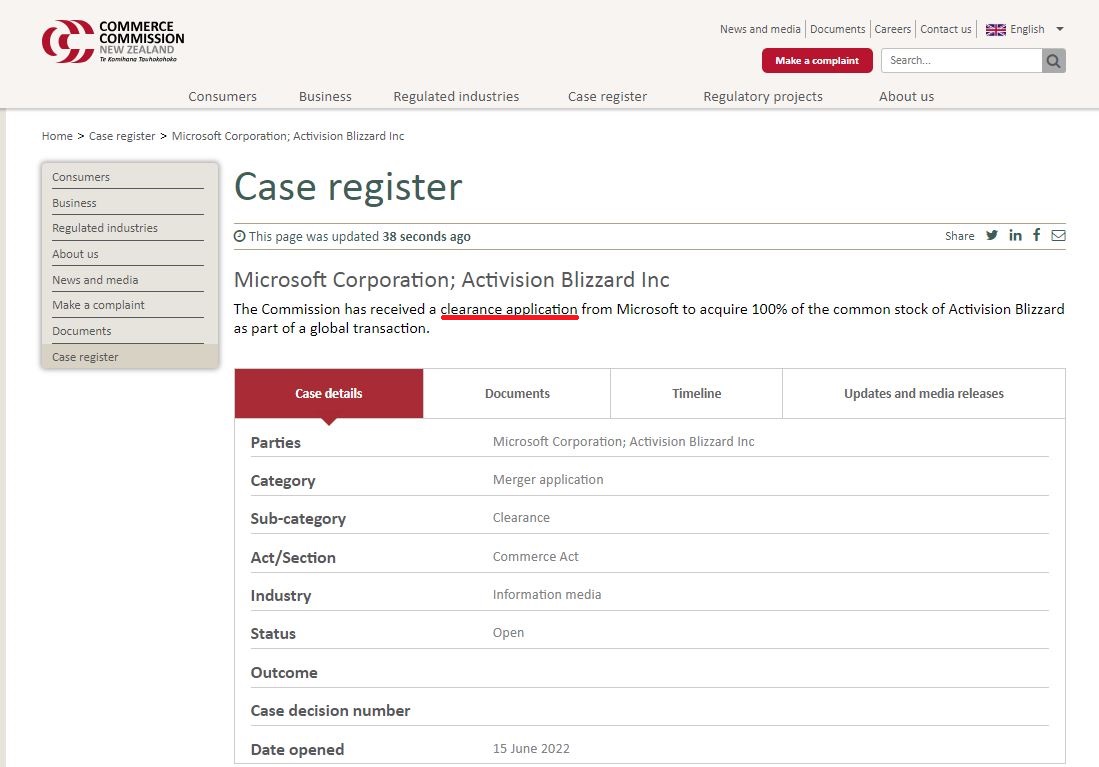Click the Parties value text
The image size is (1099, 767).
(624, 442)
